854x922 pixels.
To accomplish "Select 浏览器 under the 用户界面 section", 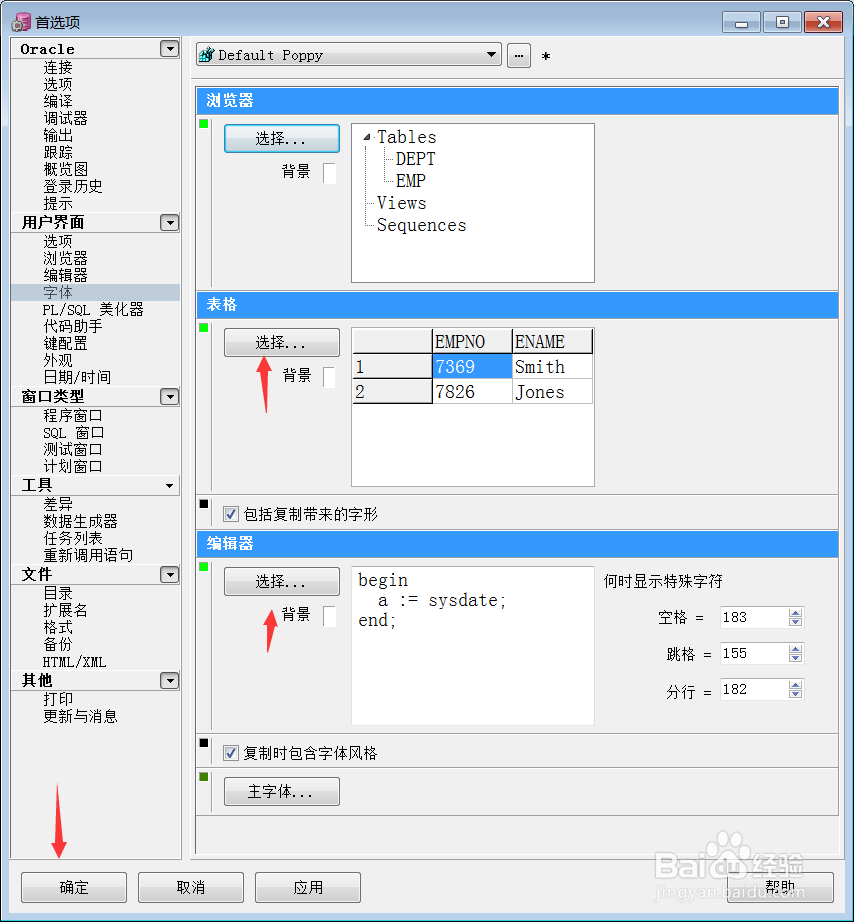I will pyautogui.click(x=66, y=257).
